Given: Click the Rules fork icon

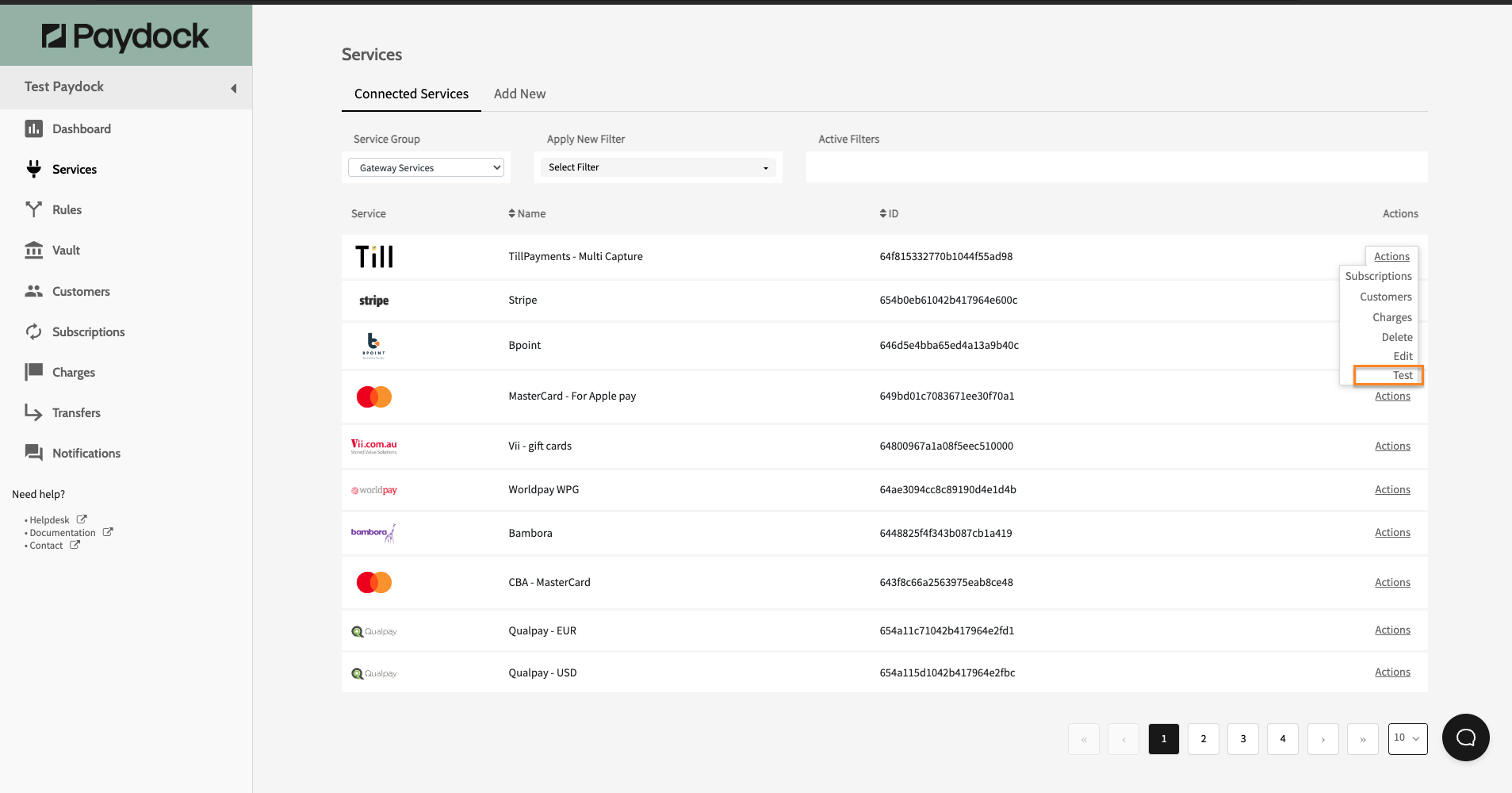Looking at the screenshot, I should coord(33,209).
